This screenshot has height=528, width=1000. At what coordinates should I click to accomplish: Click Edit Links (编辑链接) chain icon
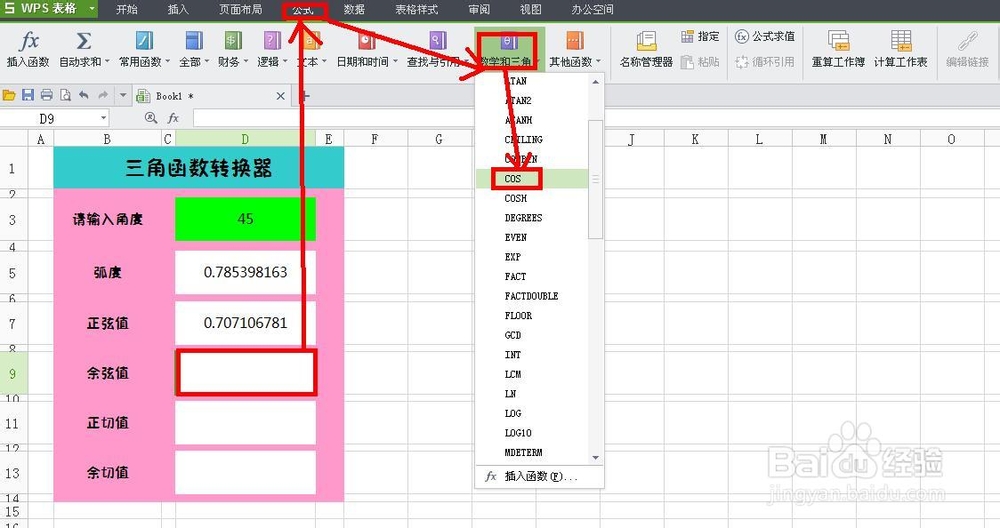(x=967, y=41)
